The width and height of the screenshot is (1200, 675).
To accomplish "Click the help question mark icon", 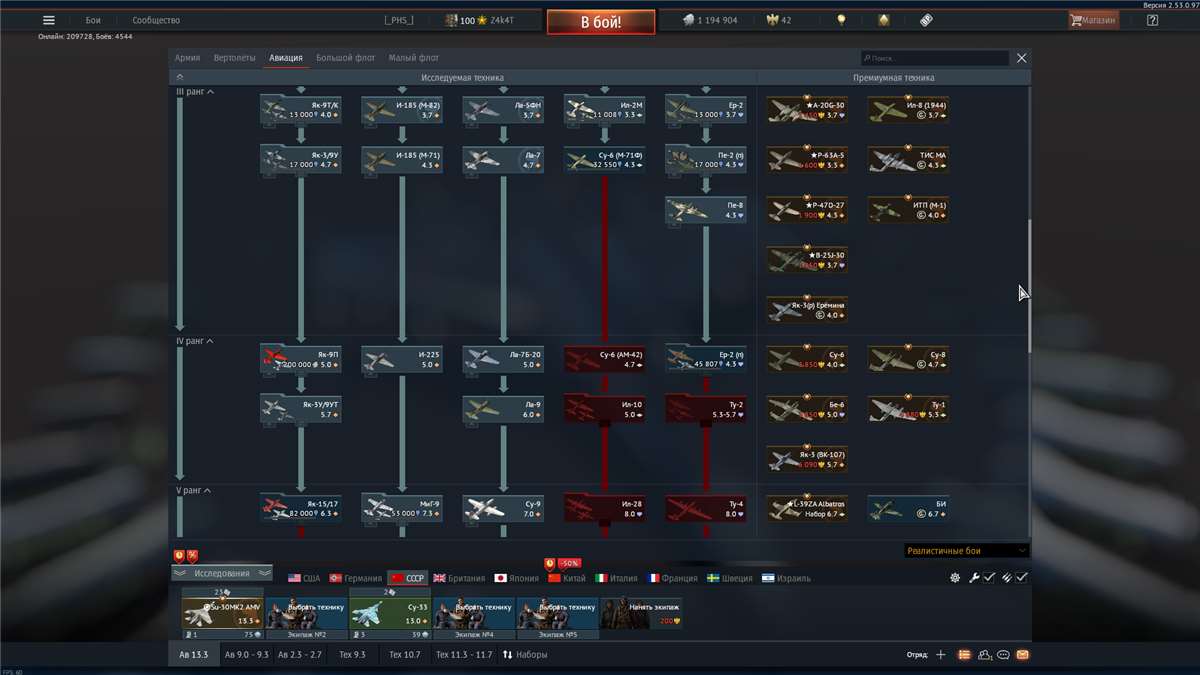I will pyautogui.click(x=1152, y=20).
